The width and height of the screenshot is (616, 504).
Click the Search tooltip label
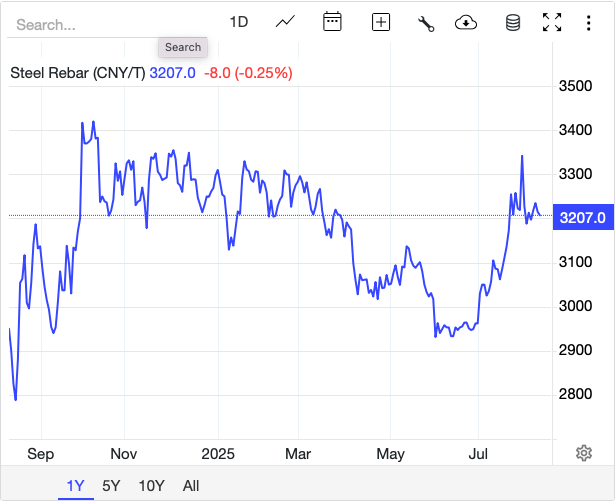pyautogui.click(x=183, y=47)
